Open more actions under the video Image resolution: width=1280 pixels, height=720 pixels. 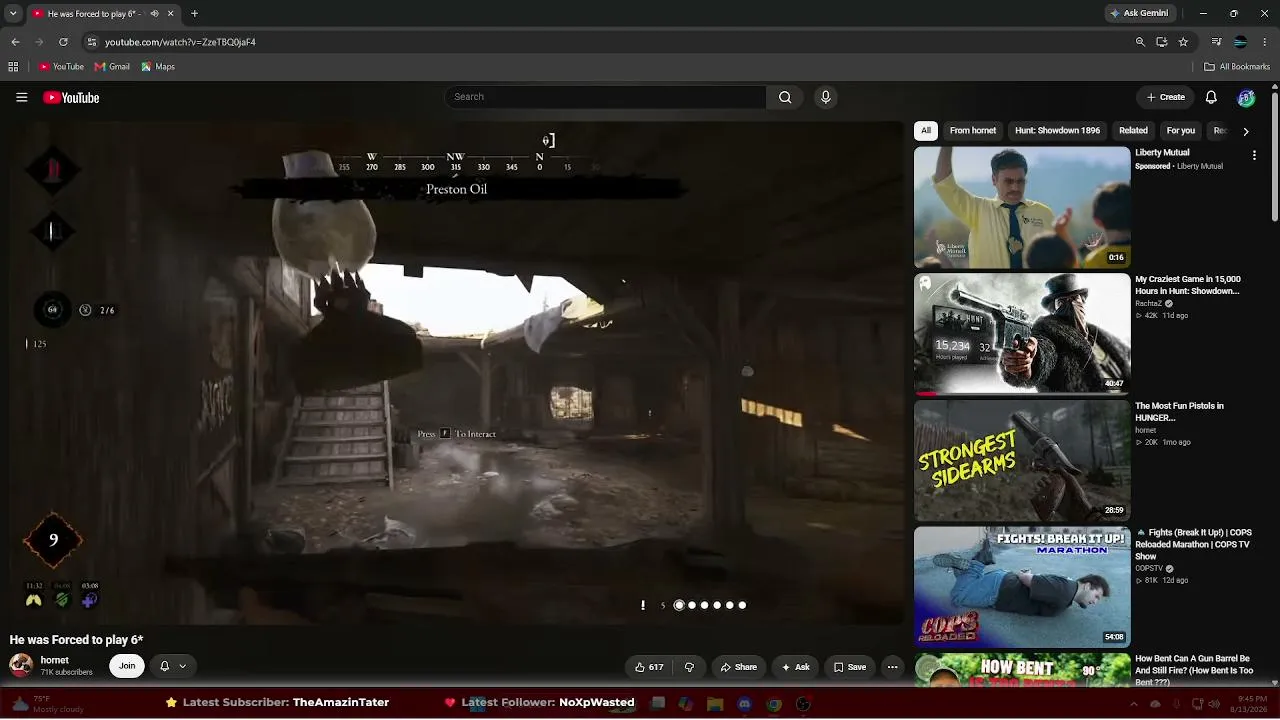pyautogui.click(x=893, y=667)
